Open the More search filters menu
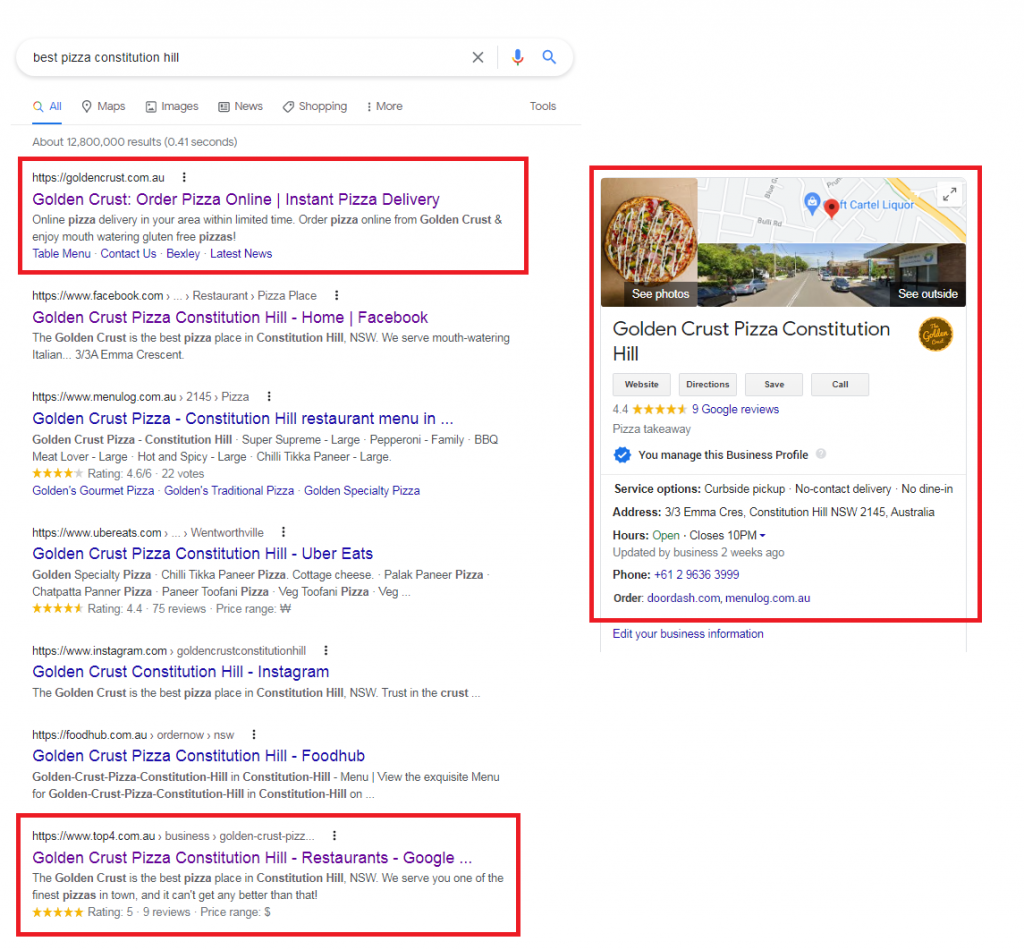 coord(384,107)
